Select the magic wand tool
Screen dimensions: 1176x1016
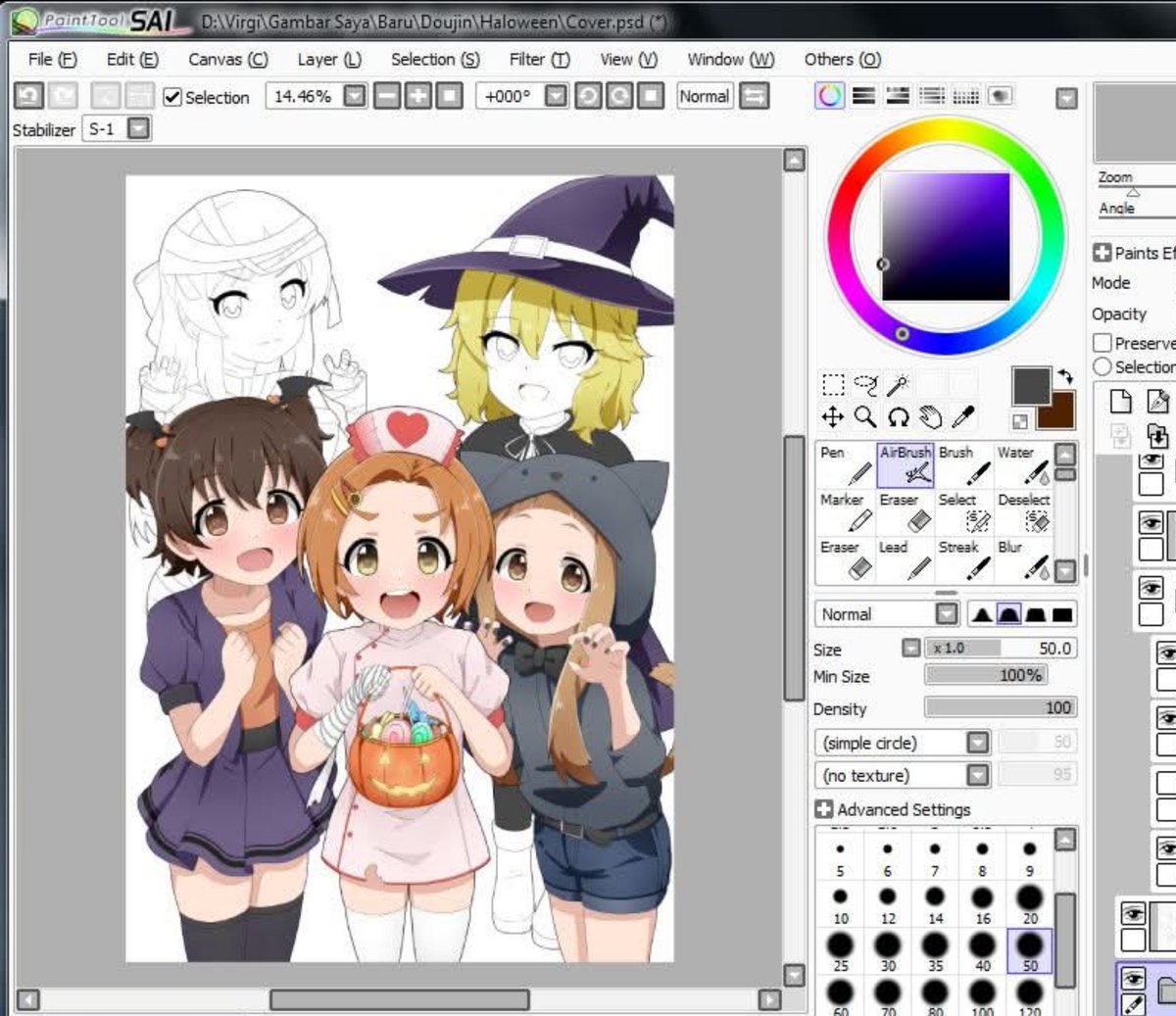898,384
